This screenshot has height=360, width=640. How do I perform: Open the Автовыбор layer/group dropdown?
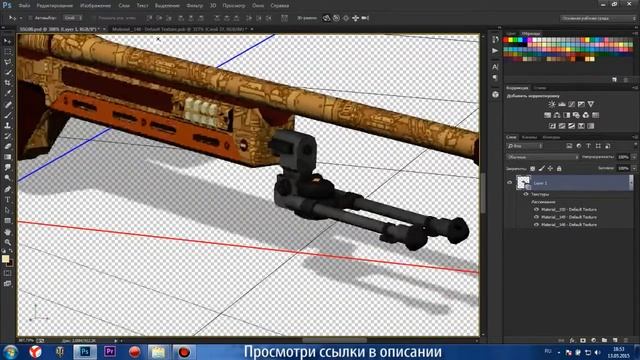[73, 18]
